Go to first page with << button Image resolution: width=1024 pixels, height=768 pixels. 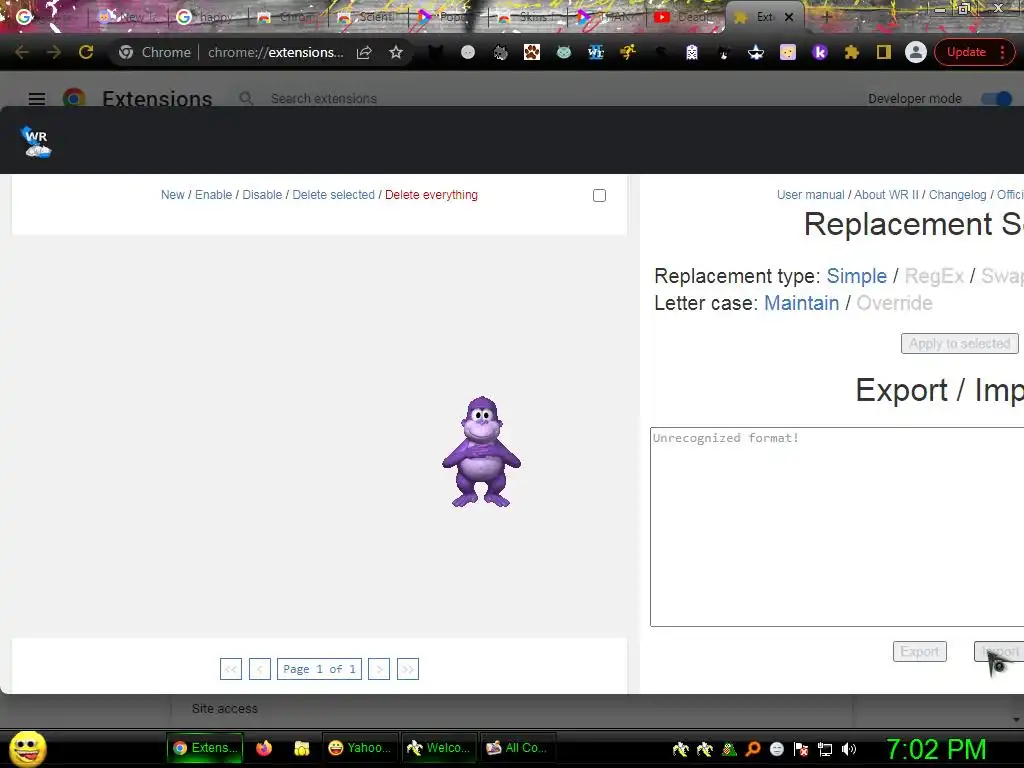point(231,669)
